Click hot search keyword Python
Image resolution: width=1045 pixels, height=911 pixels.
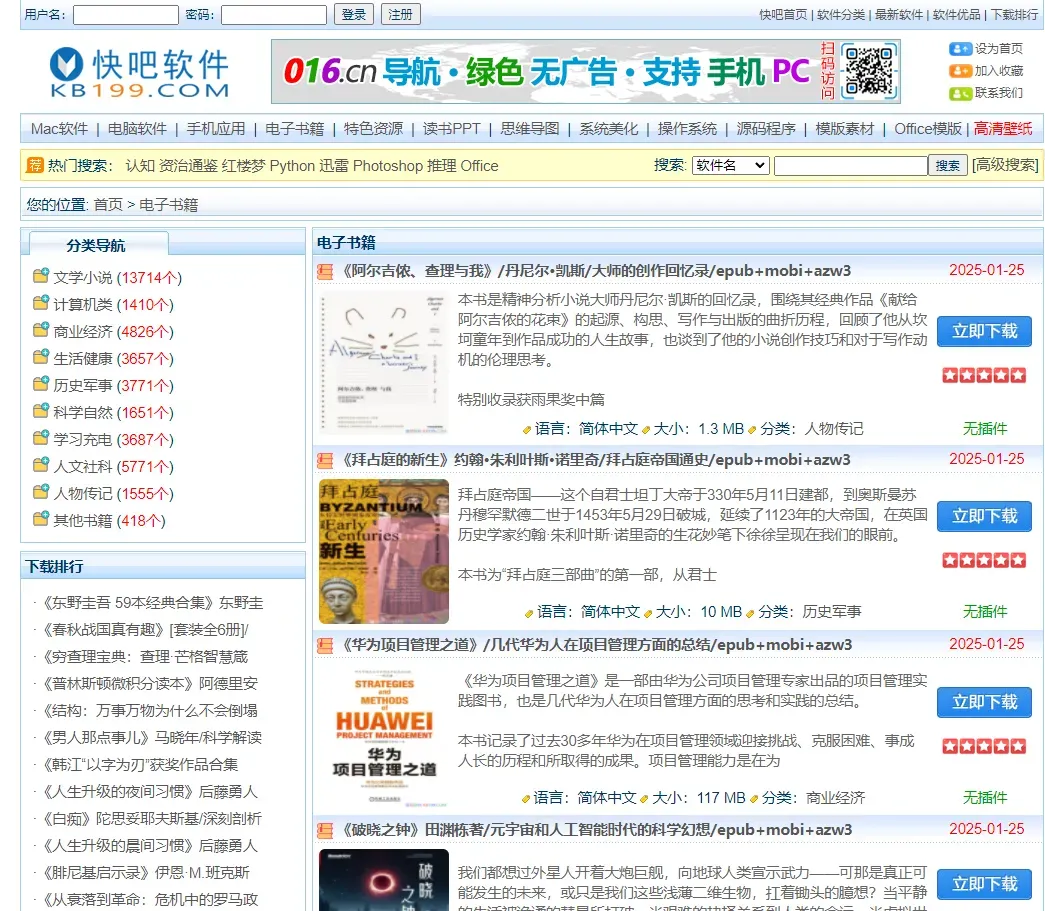pyautogui.click(x=292, y=165)
